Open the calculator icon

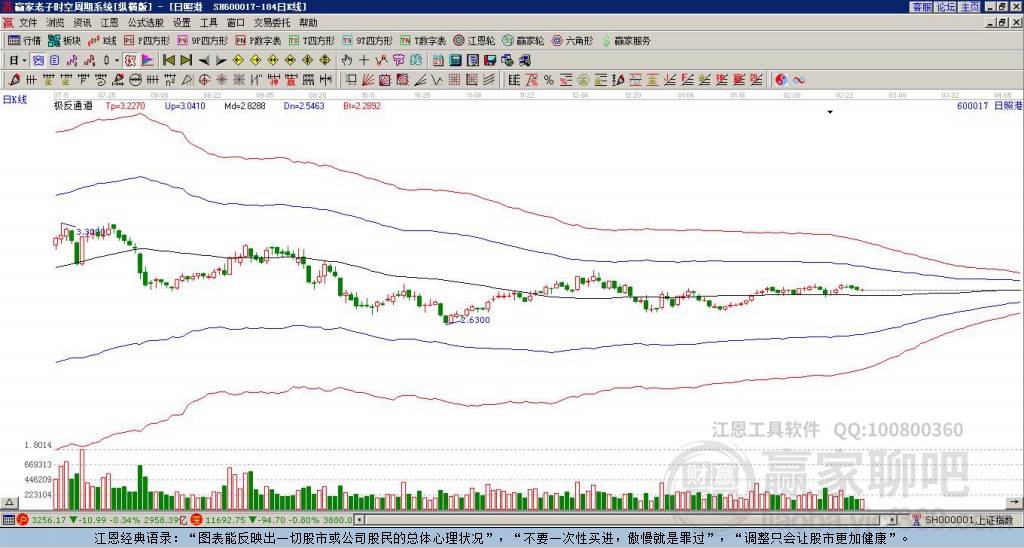455,61
